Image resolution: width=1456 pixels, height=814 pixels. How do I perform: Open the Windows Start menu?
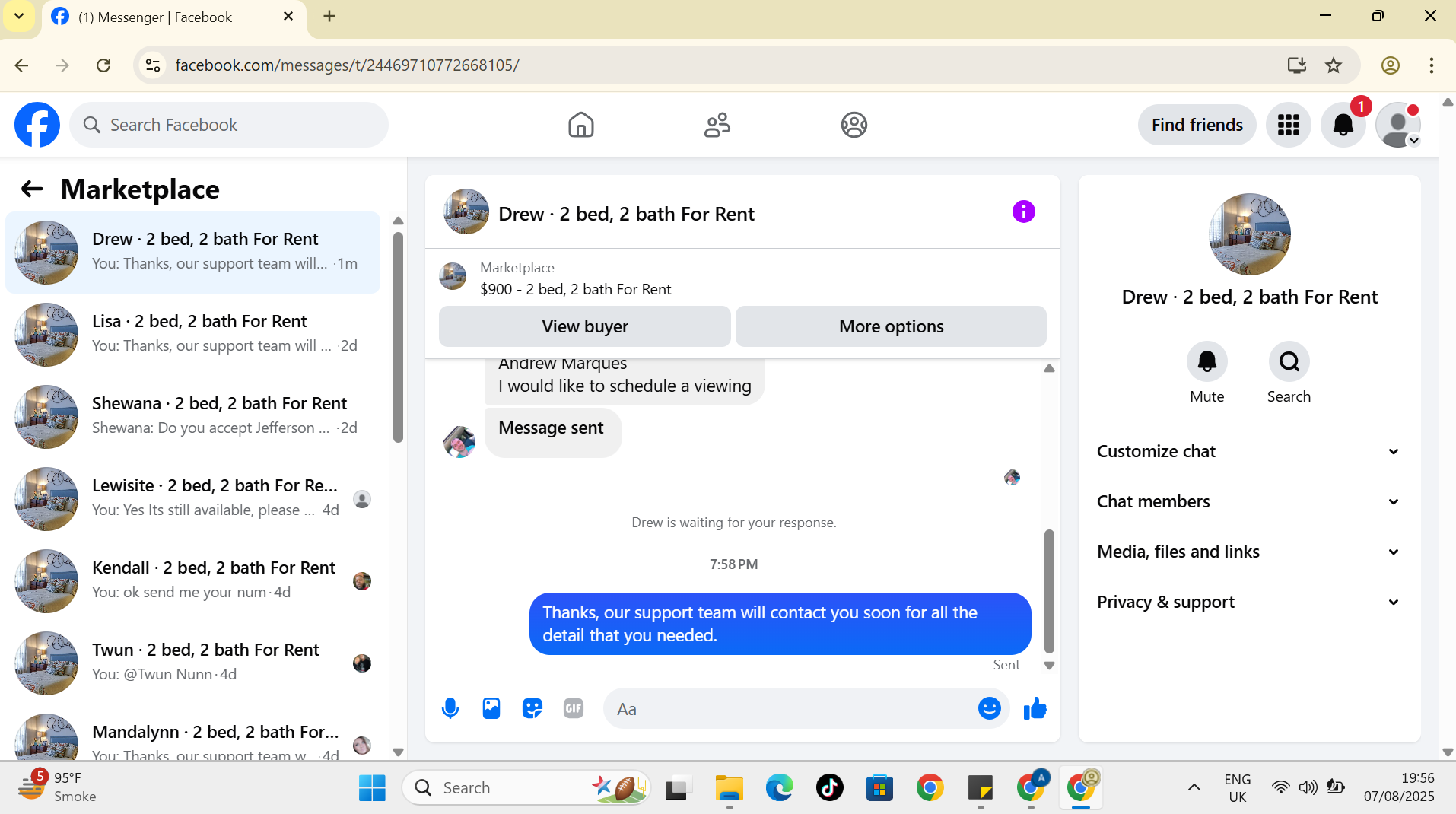(x=372, y=788)
